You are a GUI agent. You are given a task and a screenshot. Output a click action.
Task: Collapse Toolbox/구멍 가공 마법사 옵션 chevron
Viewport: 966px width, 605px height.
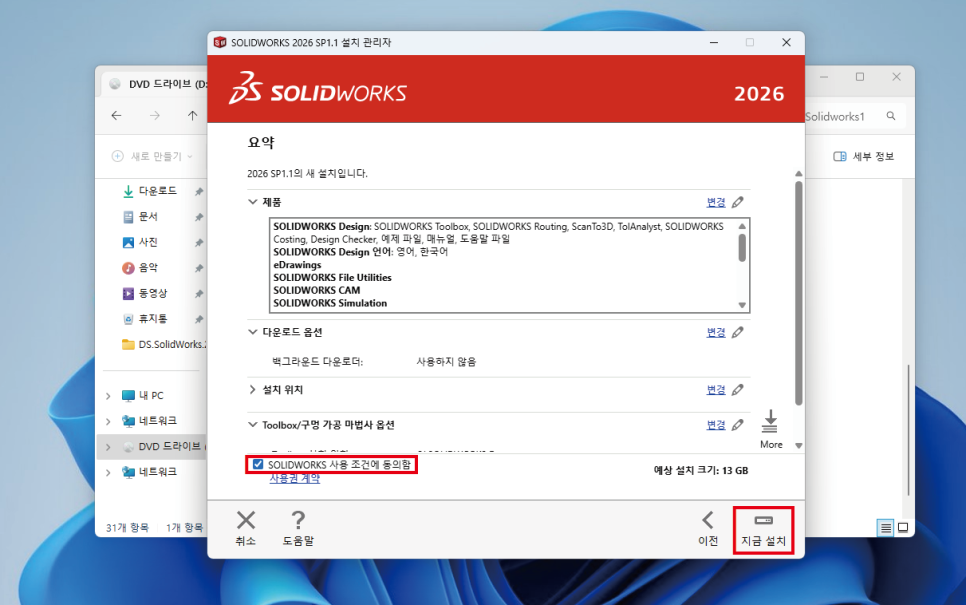(253, 425)
